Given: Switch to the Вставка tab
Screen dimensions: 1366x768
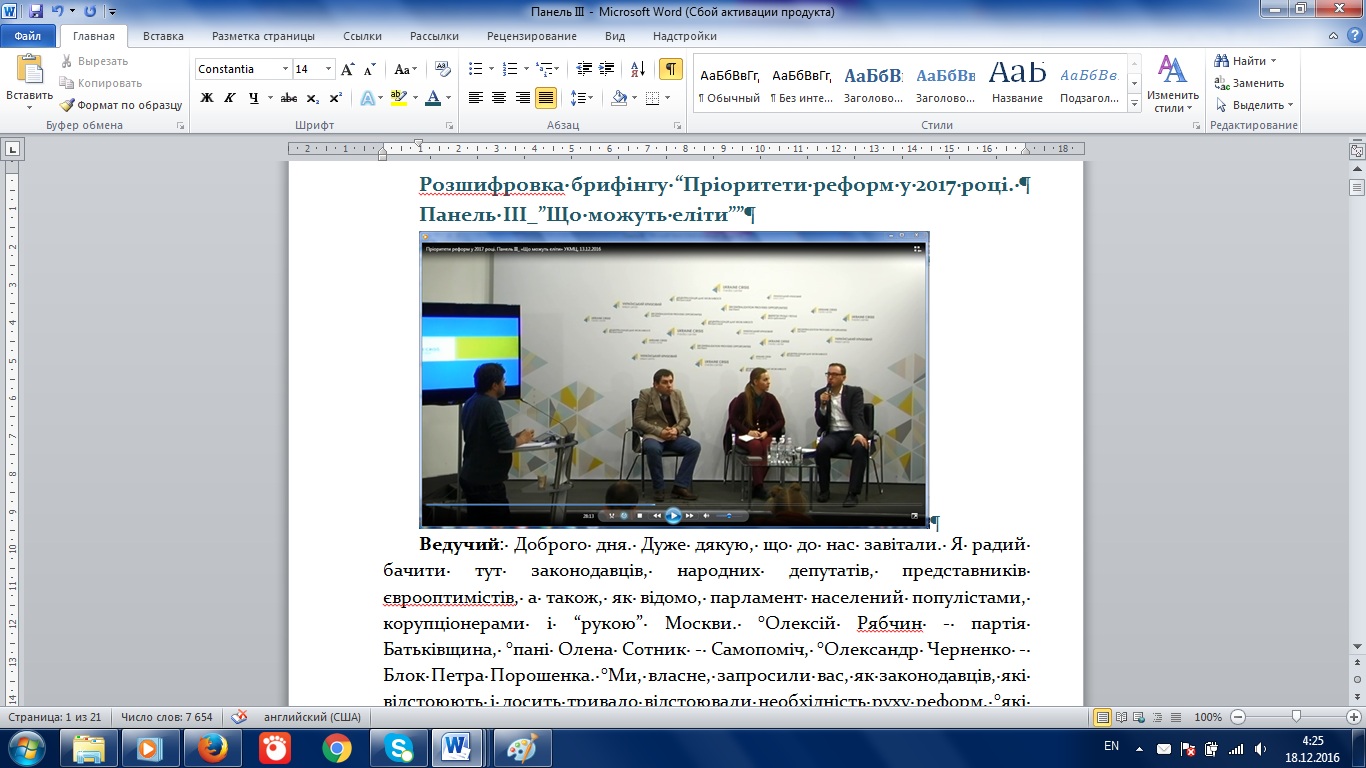Looking at the screenshot, I should (x=163, y=36).
